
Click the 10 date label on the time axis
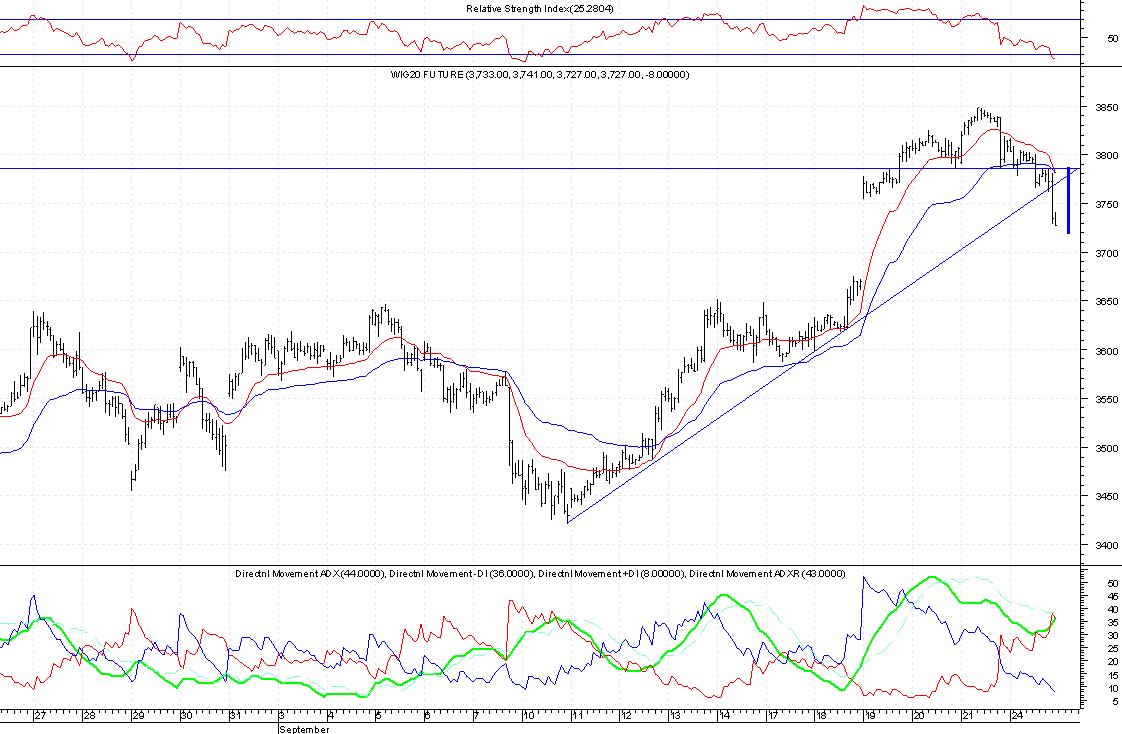tap(529, 715)
